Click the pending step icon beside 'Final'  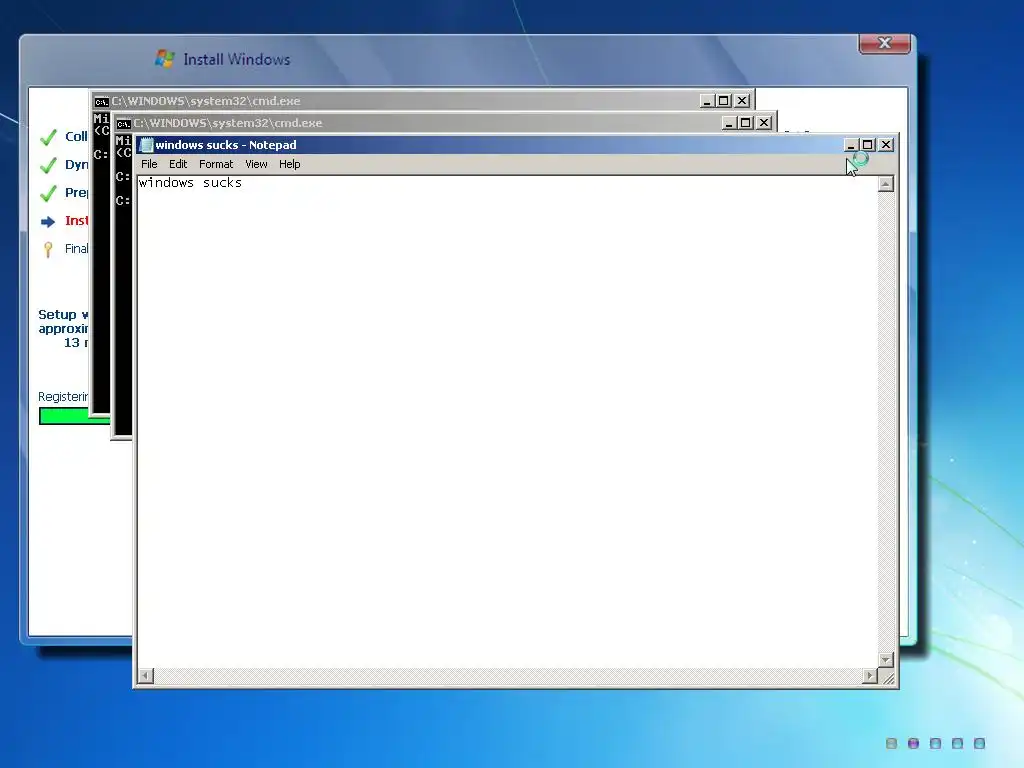pos(48,249)
